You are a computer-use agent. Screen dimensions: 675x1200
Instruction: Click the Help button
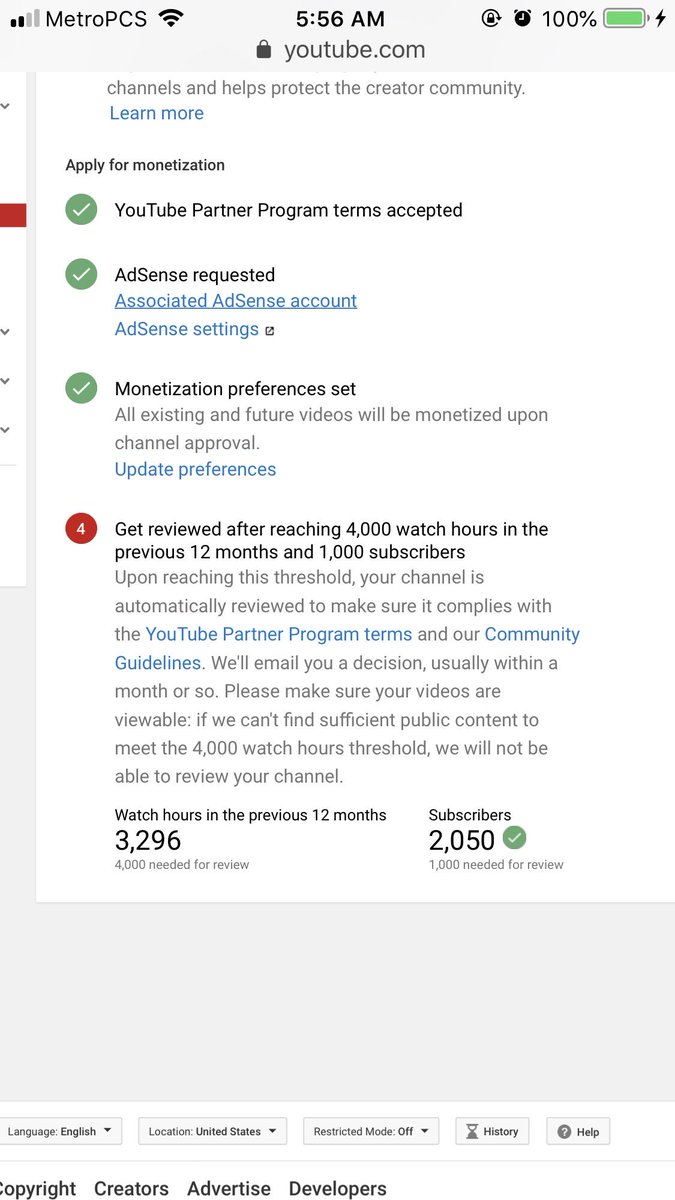[578, 1131]
